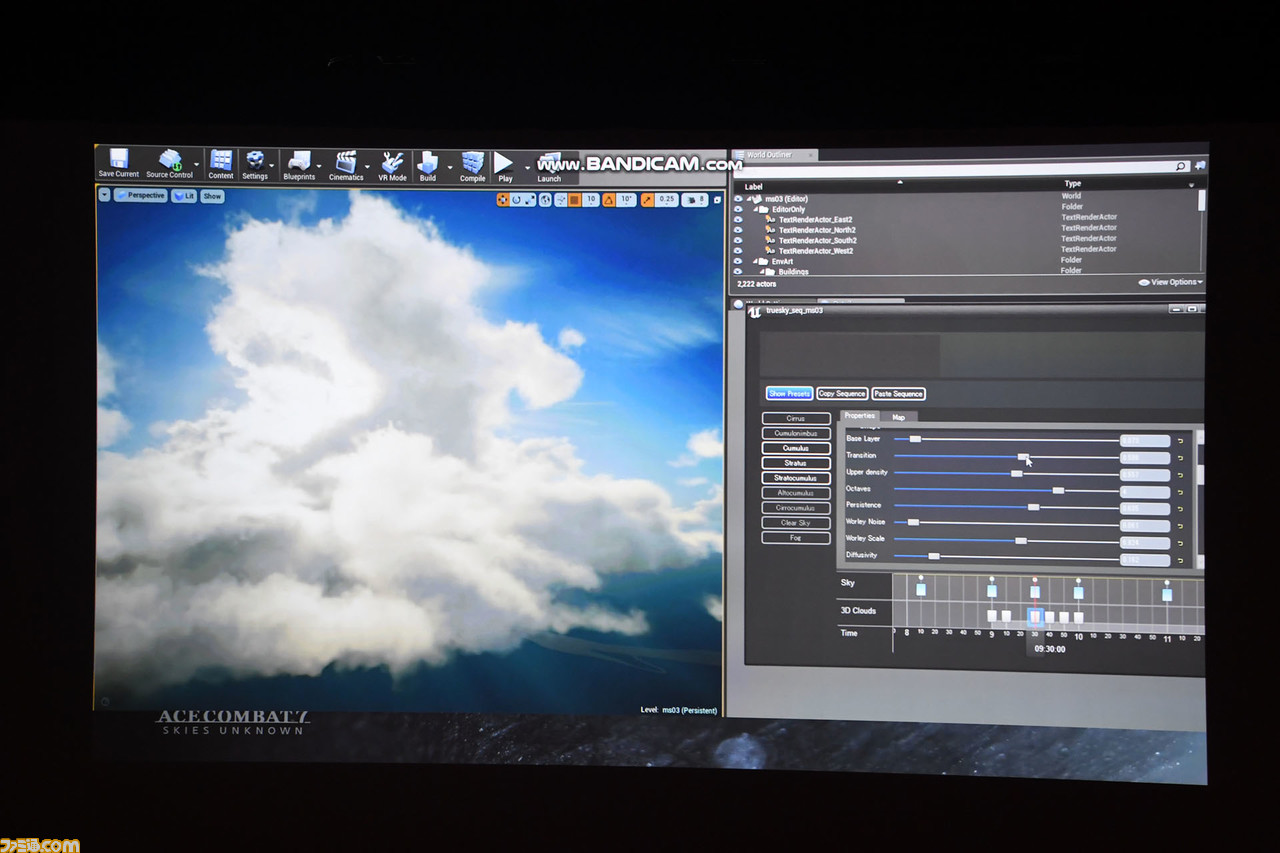1280x853 pixels.
Task: Open the Cinematics clapperboard icon
Action: click(x=346, y=161)
